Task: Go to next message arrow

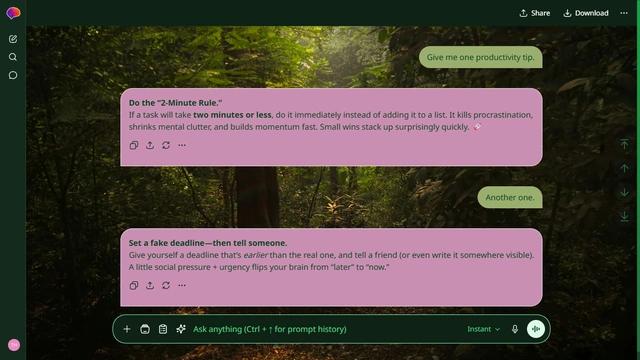Action: pyautogui.click(x=624, y=192)
